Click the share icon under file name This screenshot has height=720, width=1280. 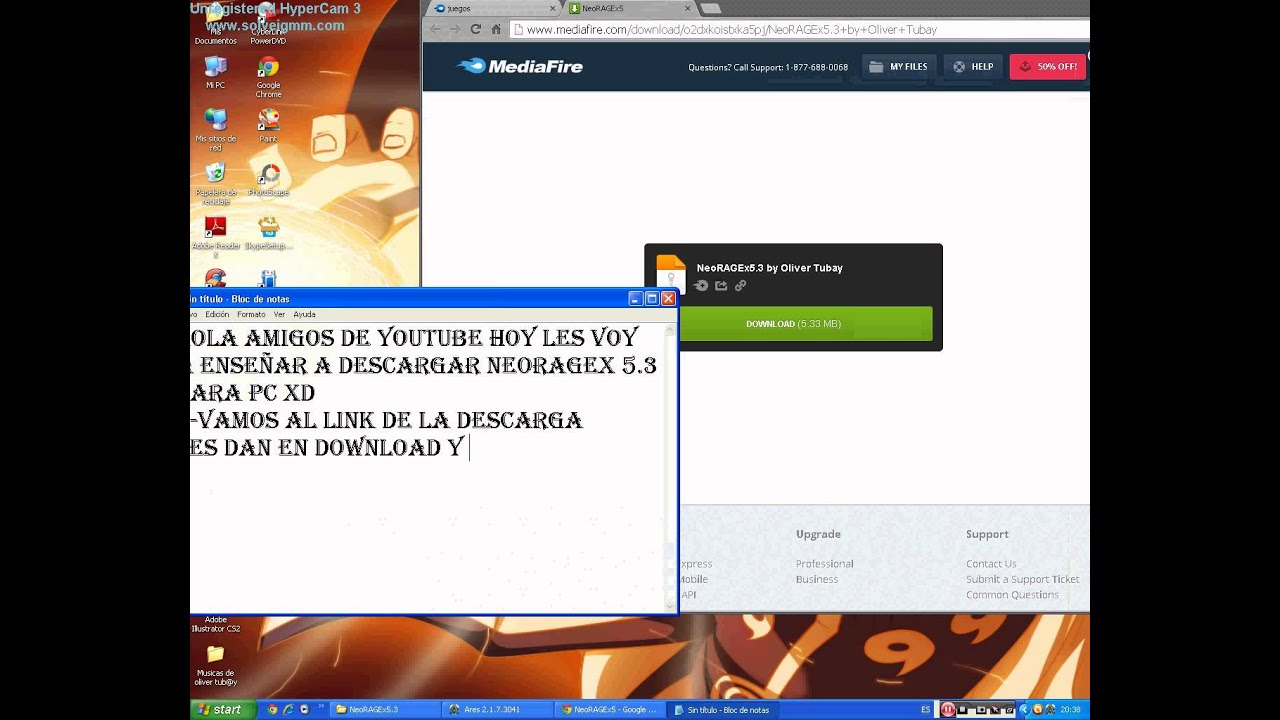(721, 285)
